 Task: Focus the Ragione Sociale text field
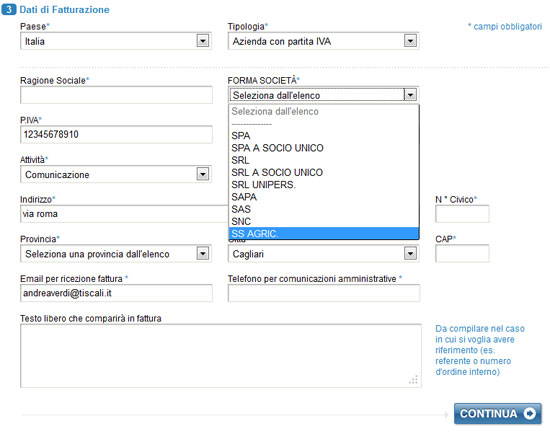[116, 95]
